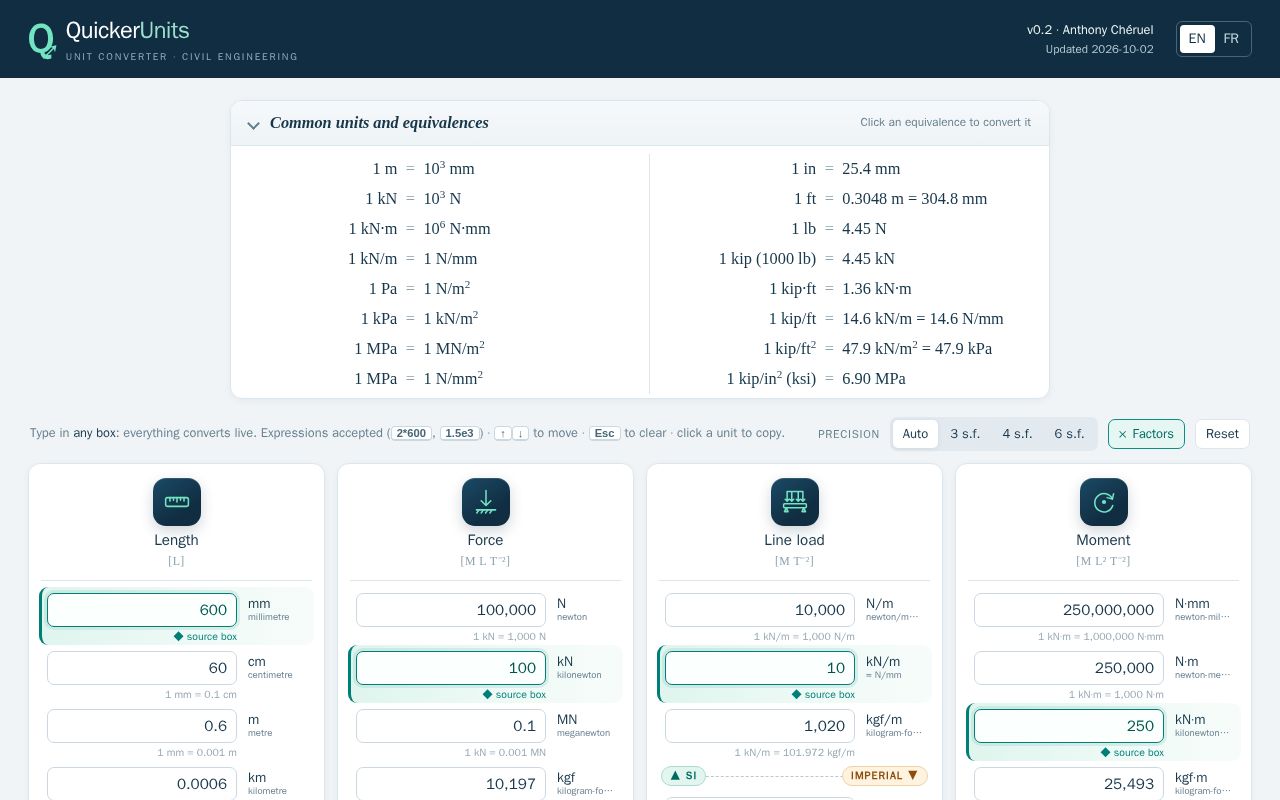Switch language to FR

pos(1231,39)
